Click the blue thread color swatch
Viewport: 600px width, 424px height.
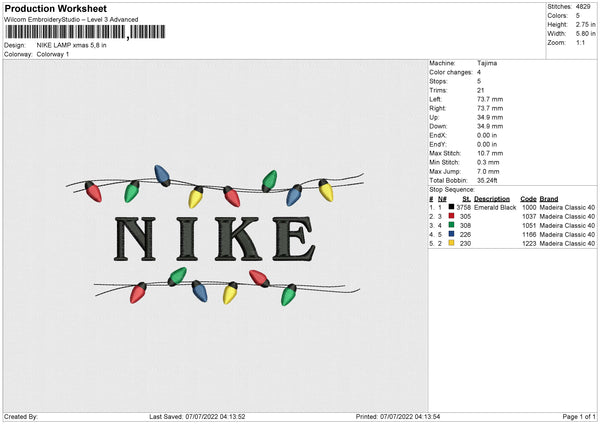coord(452,234)
